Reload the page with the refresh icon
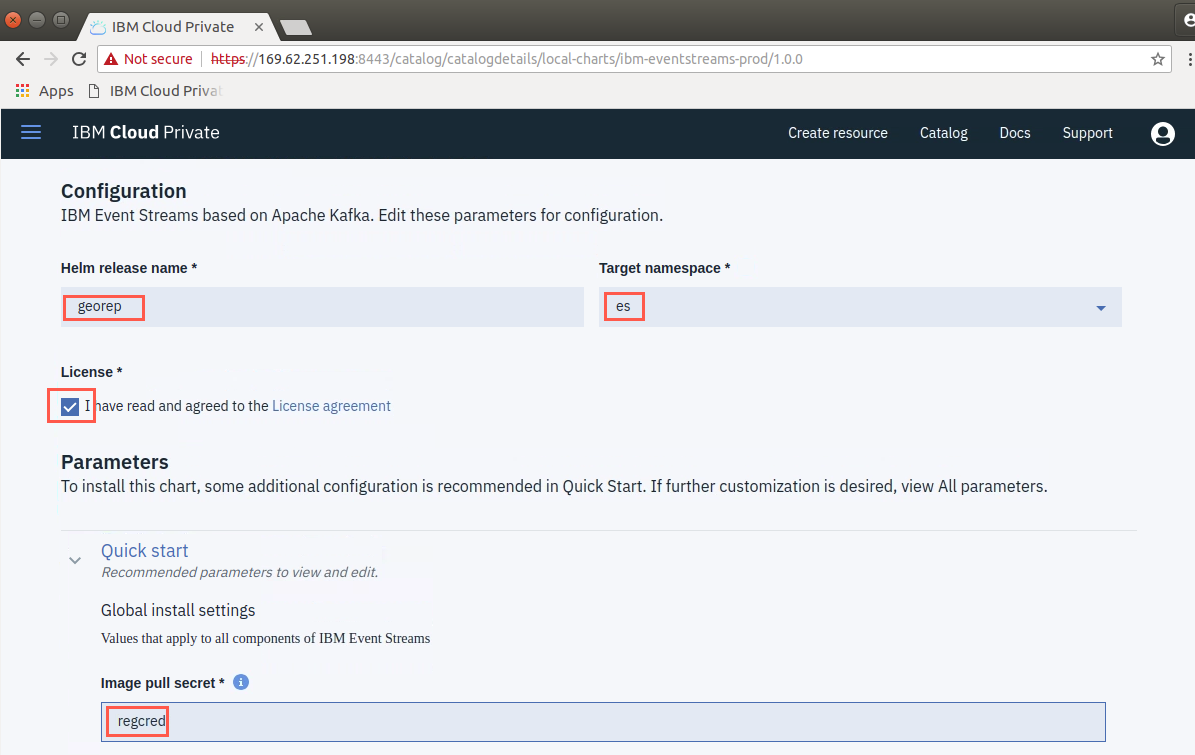This screenshot has width=1195, height=755. point(79,59)
